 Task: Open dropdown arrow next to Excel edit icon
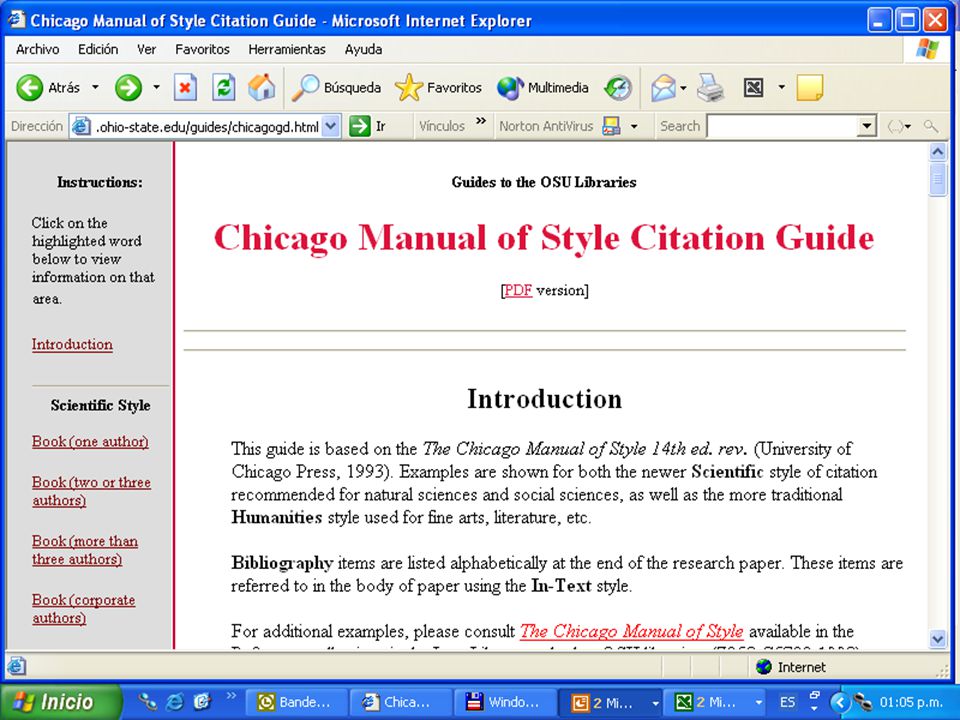[781, 88]
